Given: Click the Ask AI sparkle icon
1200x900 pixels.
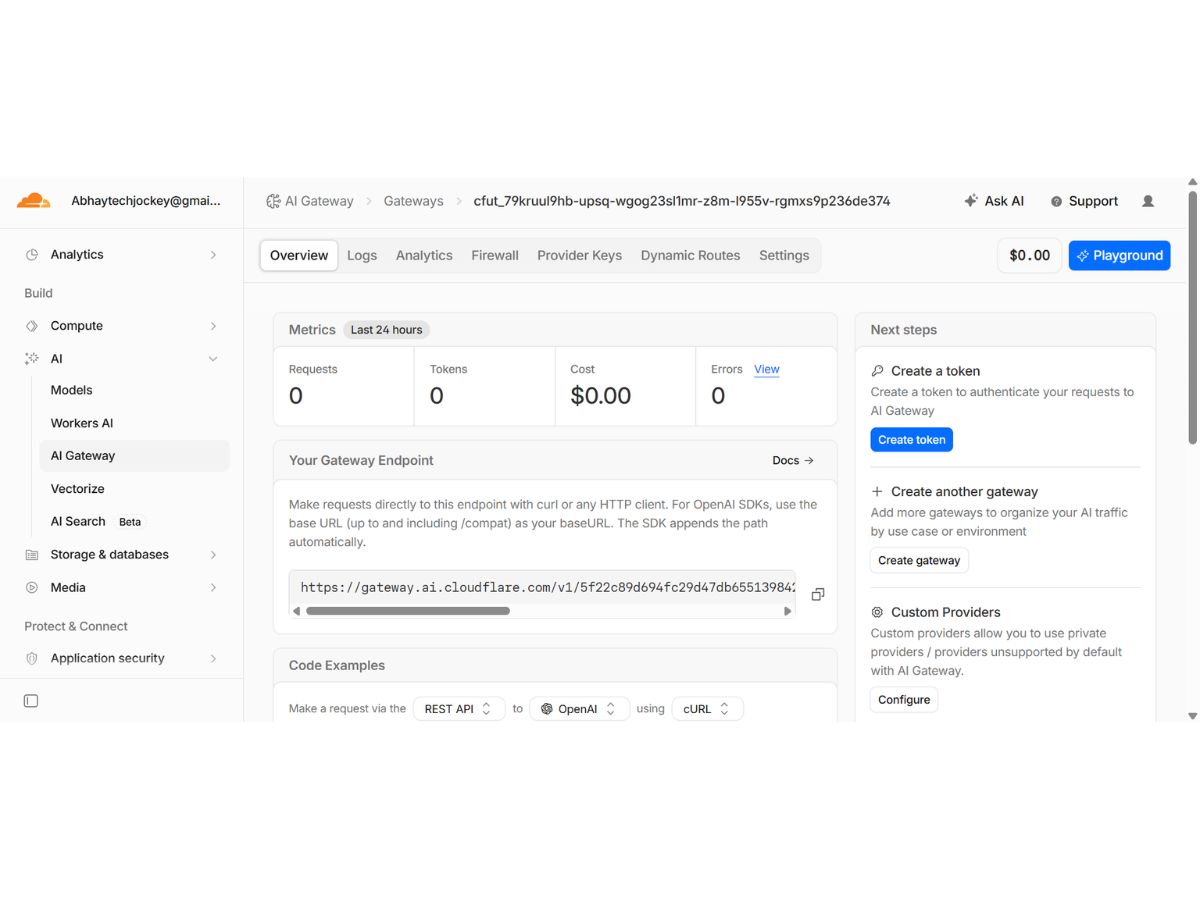Looking at the screenshot, I should (971, 201).
